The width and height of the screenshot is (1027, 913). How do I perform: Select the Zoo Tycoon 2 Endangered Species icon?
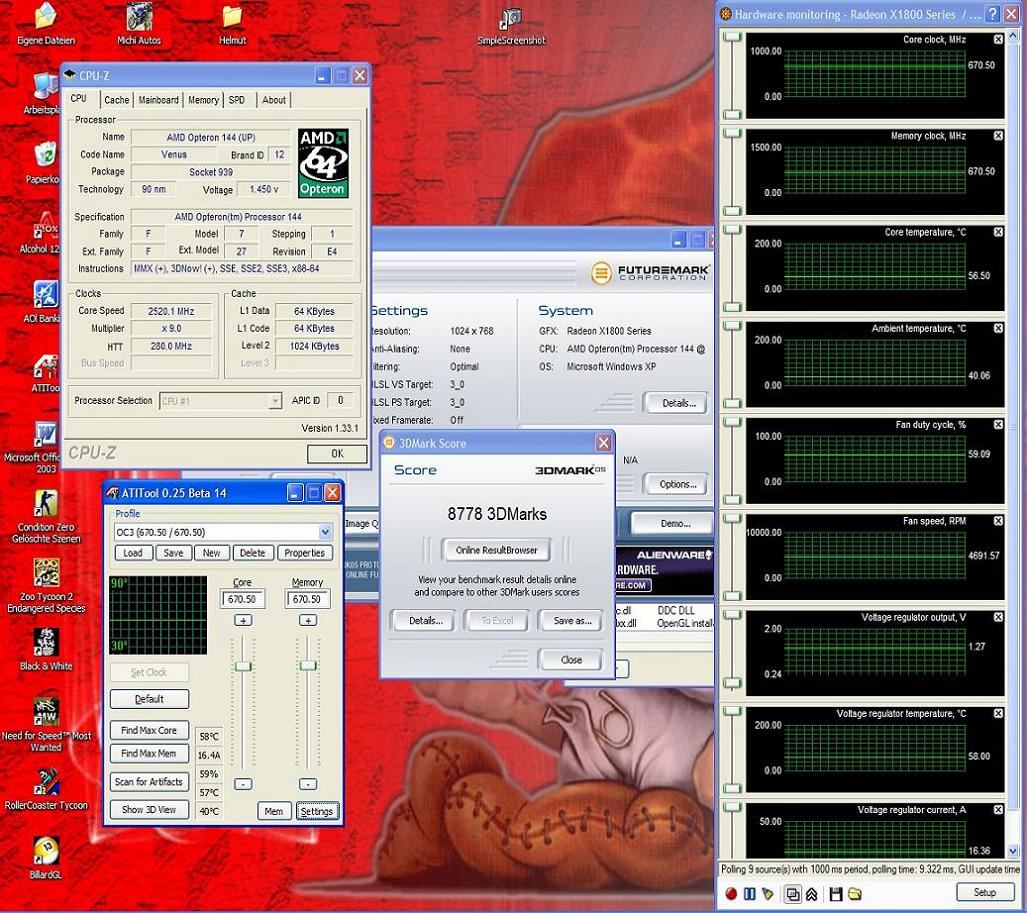[x=46, y=587]
